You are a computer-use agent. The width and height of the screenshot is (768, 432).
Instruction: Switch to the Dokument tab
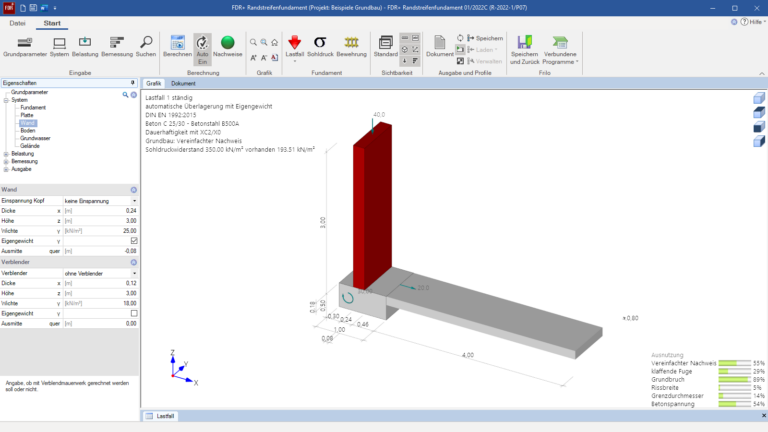183,83
